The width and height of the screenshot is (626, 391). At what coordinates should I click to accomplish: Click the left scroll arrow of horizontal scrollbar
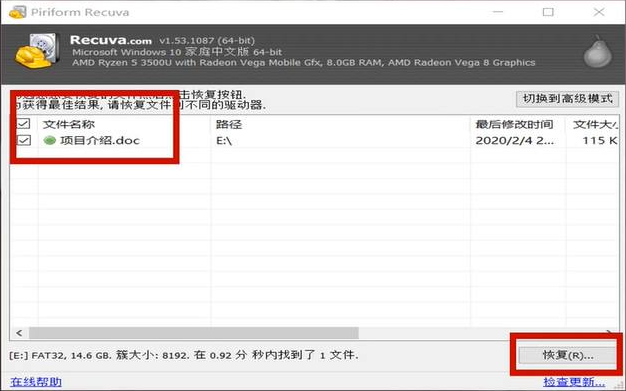(19, 333)
